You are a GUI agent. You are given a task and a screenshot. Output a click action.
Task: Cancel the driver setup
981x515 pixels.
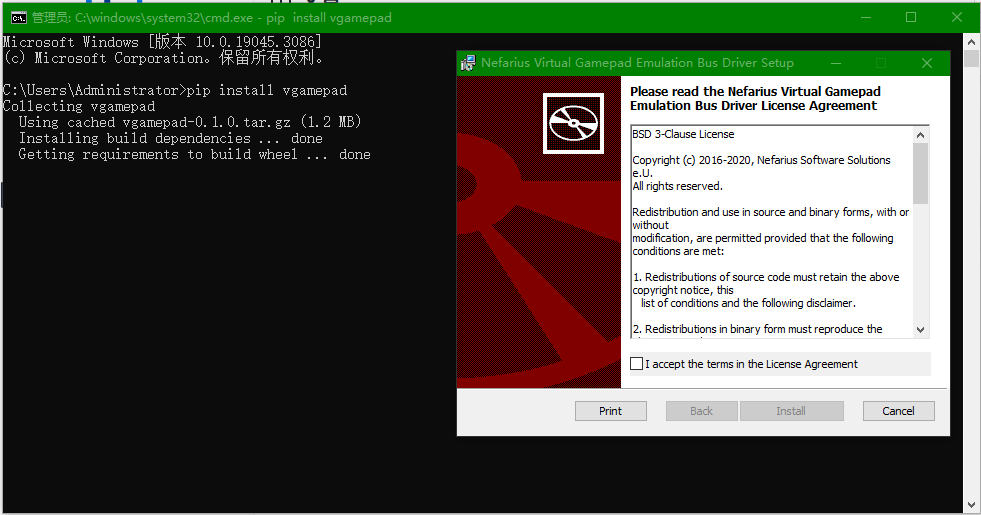click(x=898, y=411)
